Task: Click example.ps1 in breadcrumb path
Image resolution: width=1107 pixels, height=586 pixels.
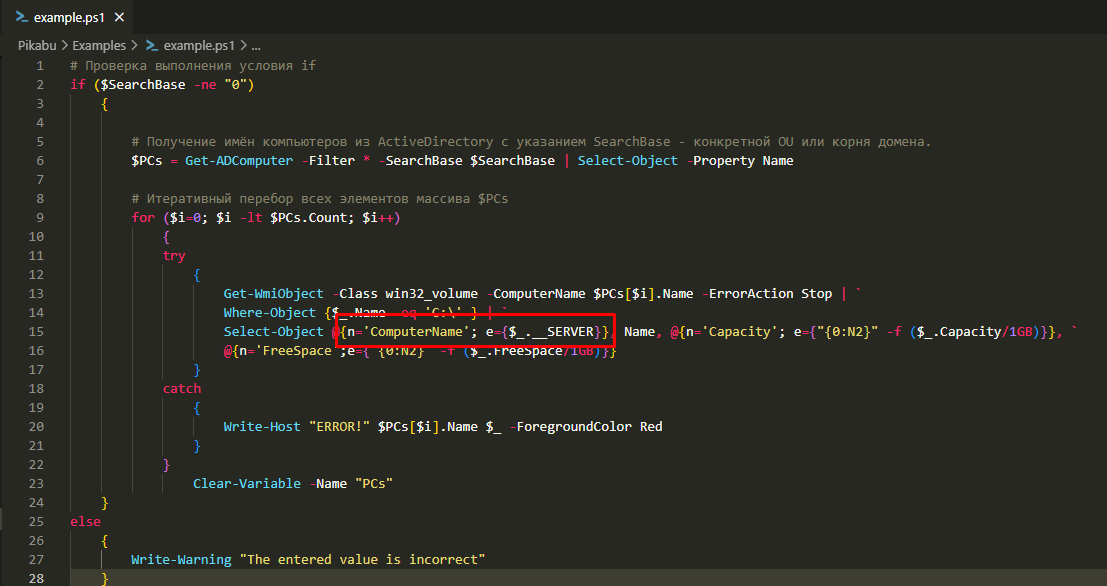Action: [x=198, y=46]
